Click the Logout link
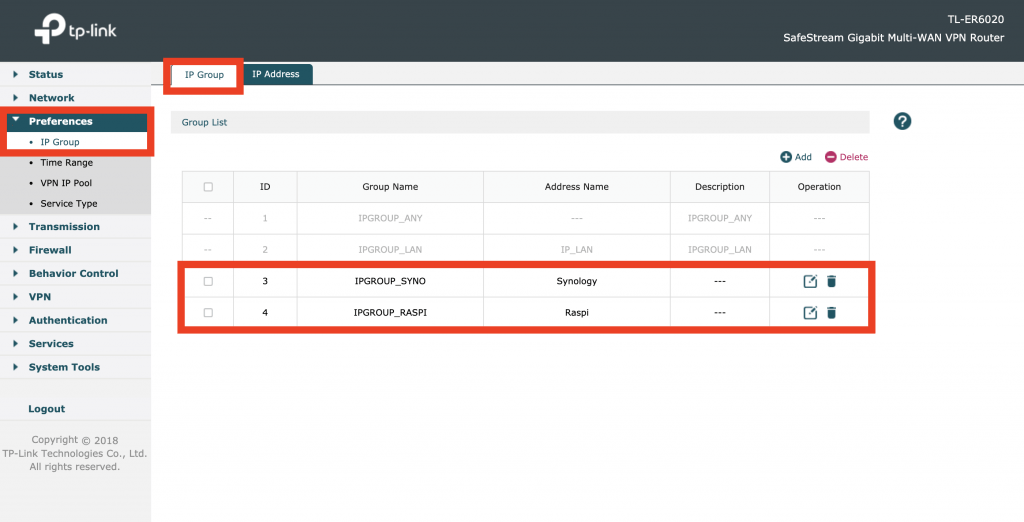 tap(47, 409)
